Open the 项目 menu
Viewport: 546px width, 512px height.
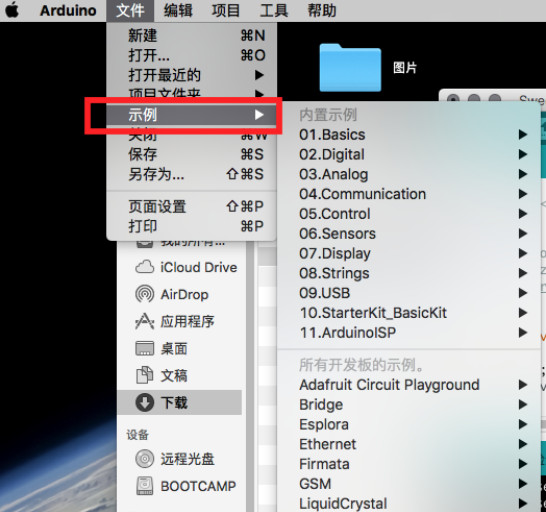point(226,10)
